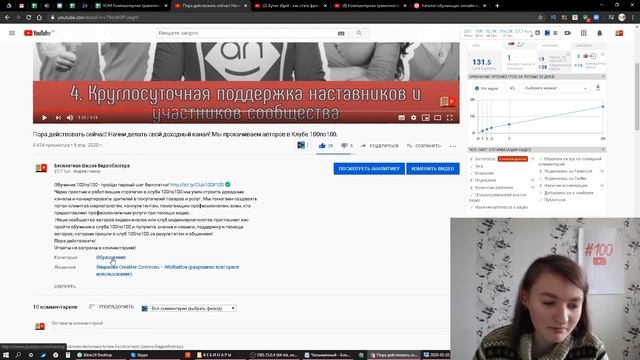Open OBS from the taskbar
The width and height of the screenshot is (640, 360).
pos(274,355)
